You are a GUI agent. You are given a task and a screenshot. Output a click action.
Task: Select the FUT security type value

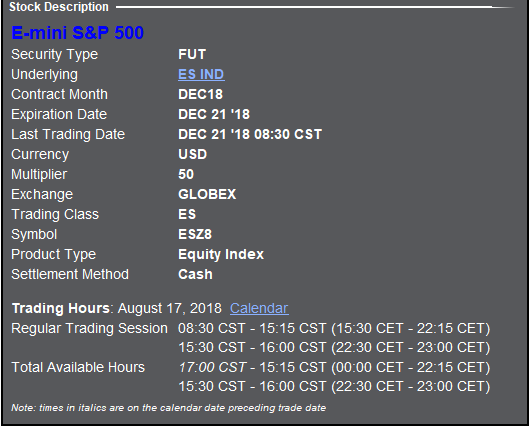click(192, 54)
